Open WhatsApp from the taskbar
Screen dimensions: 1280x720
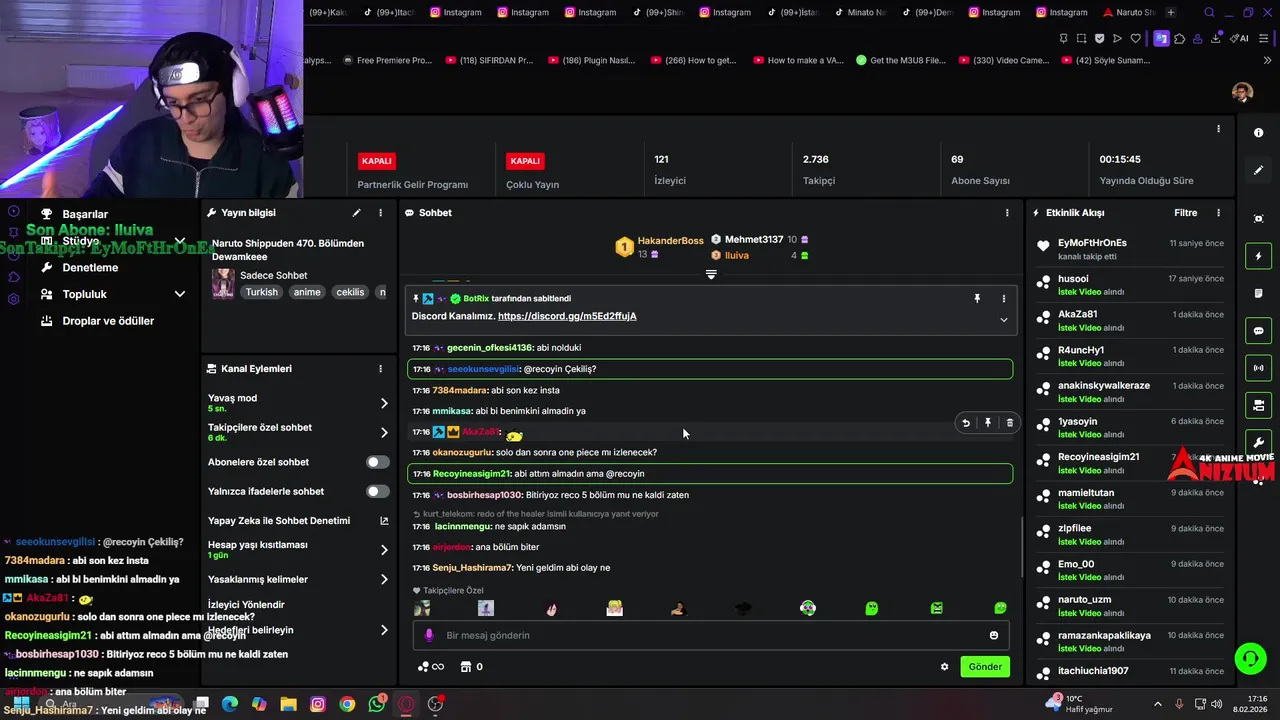click(377, 704)
